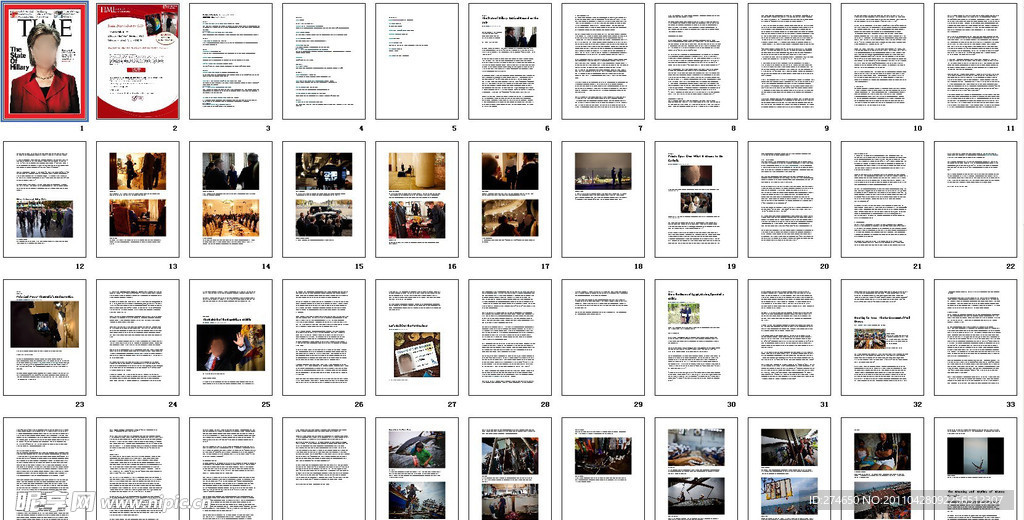Click page number label 1

pos(82,128)
